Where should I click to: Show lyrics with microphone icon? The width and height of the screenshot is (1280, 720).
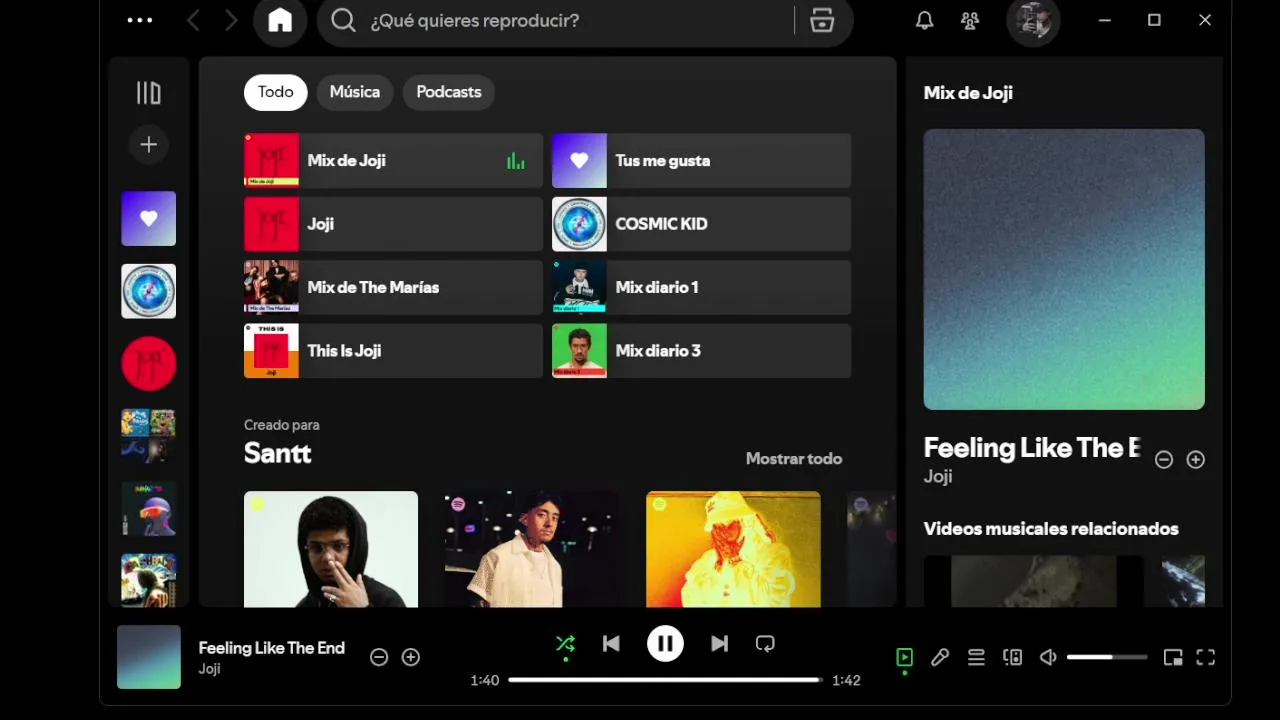[940, 657]
